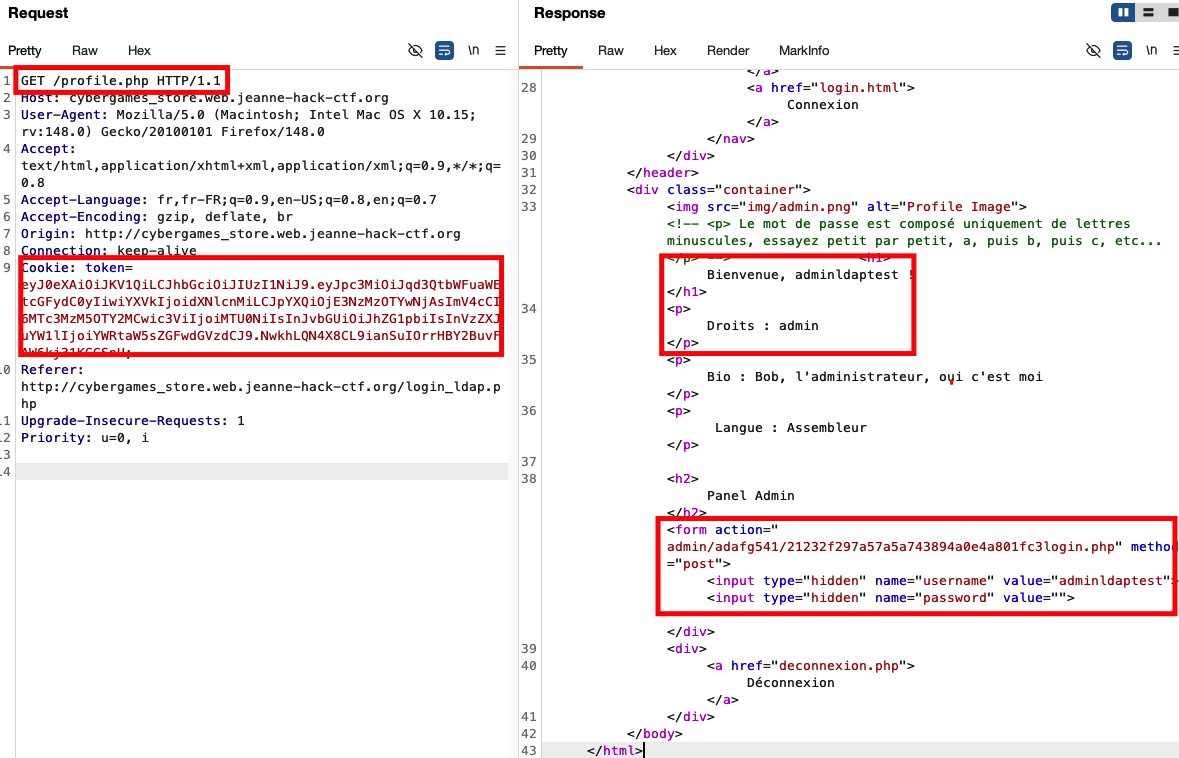This screenshot has width=1179, height=758.
Task: Select the Raw tab in the Request panel
Action: click(84, 50)
